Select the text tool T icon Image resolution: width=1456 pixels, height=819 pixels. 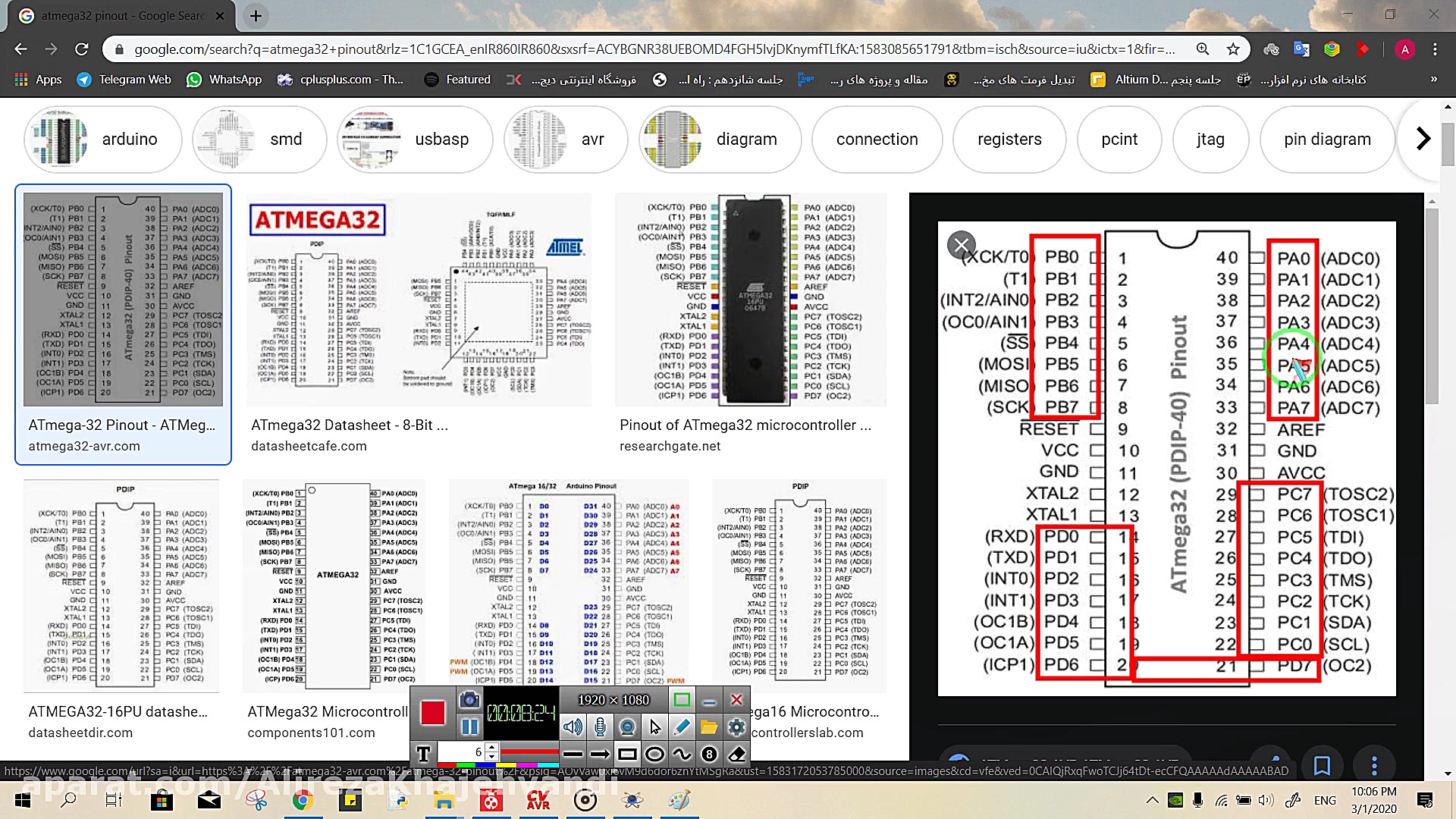pos(423,754)
